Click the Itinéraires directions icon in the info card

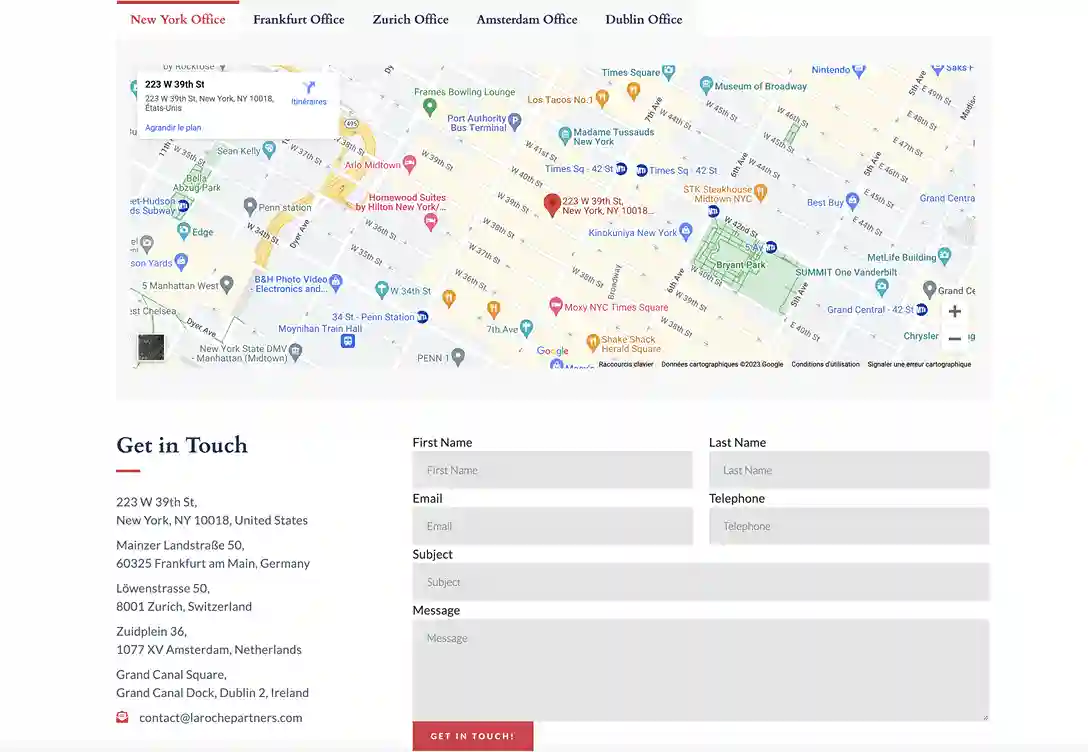309,90
